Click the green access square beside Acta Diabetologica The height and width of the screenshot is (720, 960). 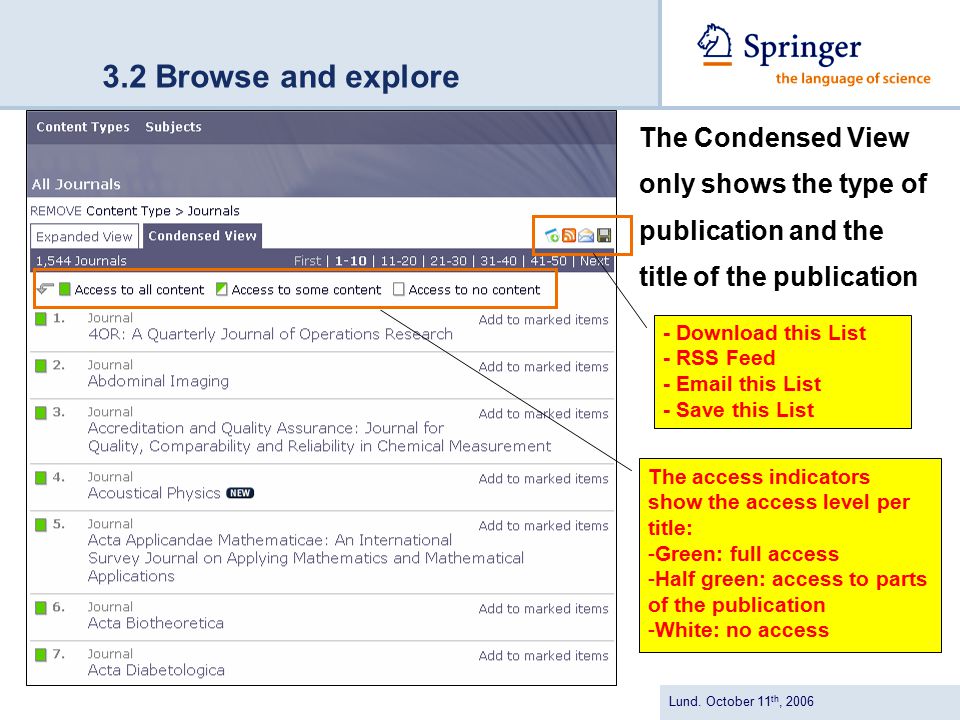(x=41, y=655)
